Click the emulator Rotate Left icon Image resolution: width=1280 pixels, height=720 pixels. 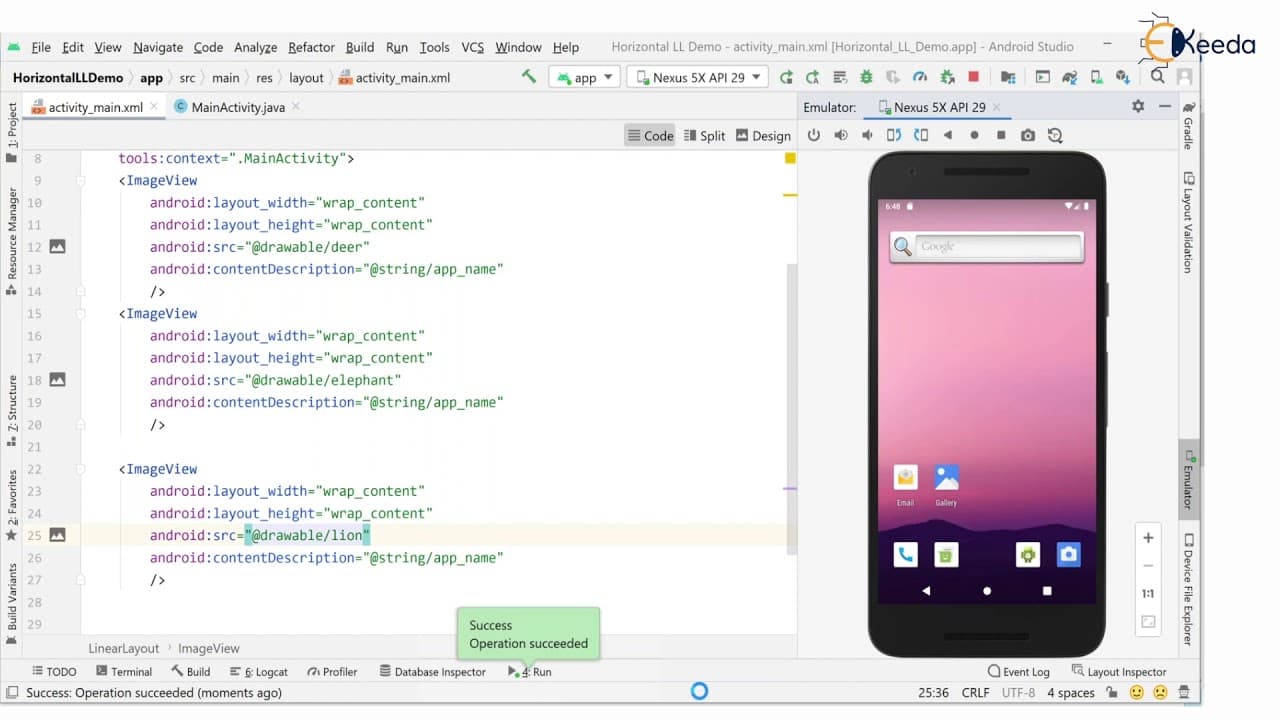[894, 135]
